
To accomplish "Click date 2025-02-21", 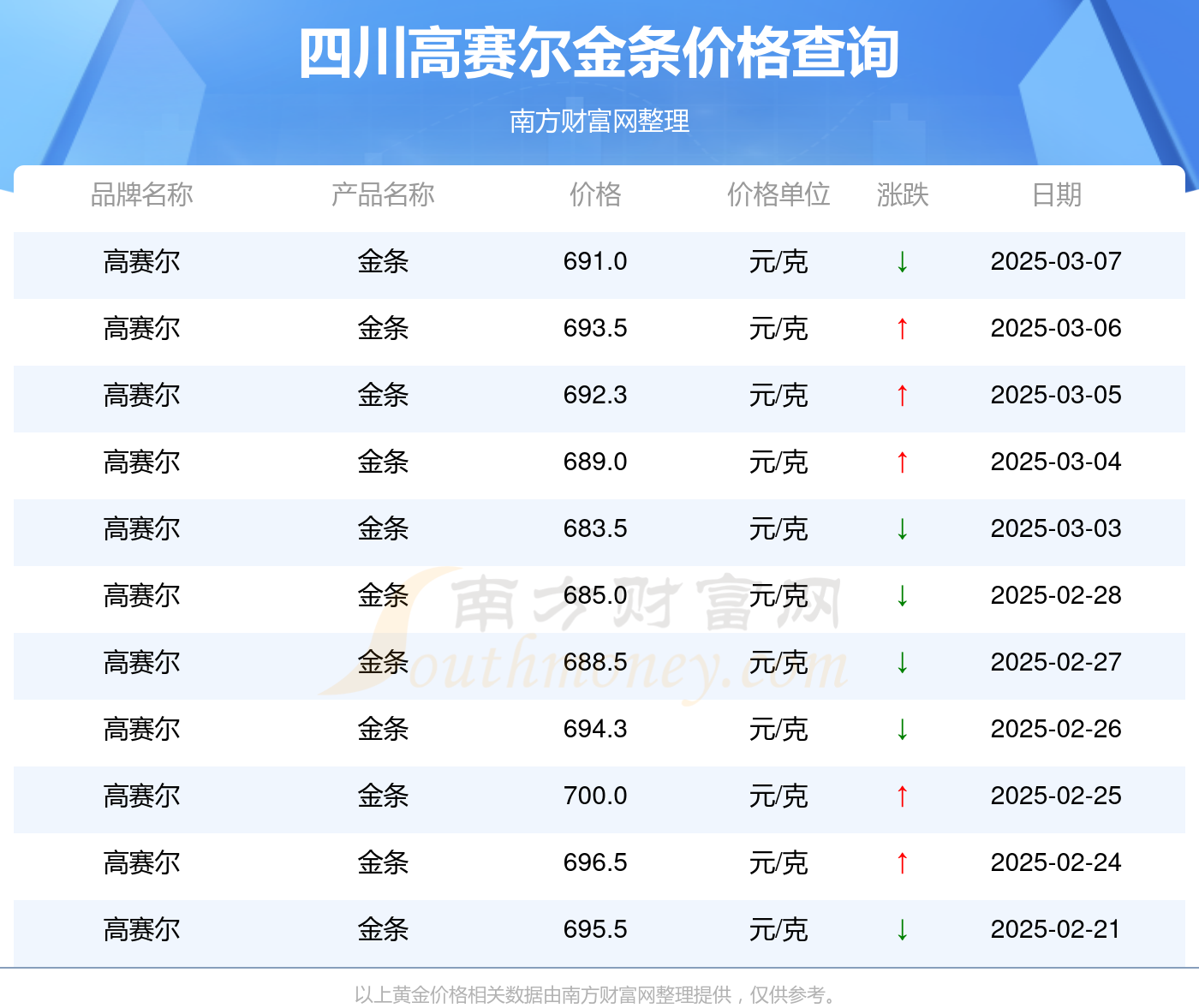I will pyautogui.click(x=1056, y=929).
